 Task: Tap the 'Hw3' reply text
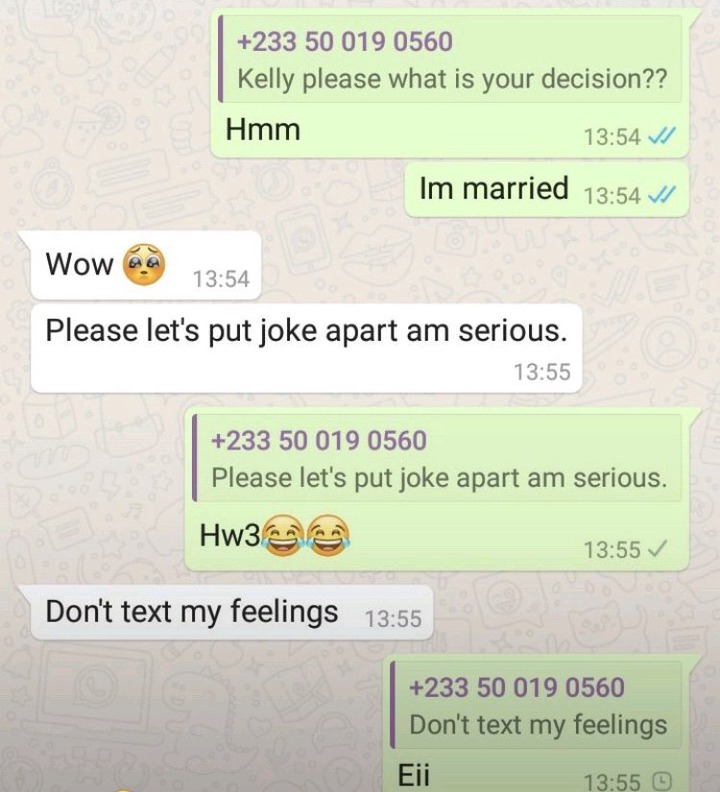pyautogui.click(x=230, y=535)
